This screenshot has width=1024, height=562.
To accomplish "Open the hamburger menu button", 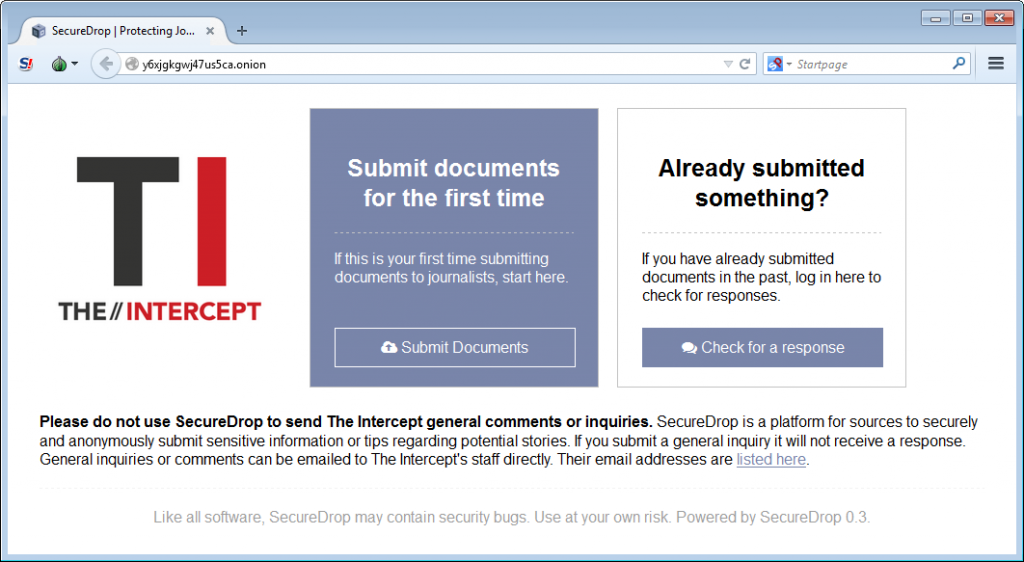I will 996,63.
